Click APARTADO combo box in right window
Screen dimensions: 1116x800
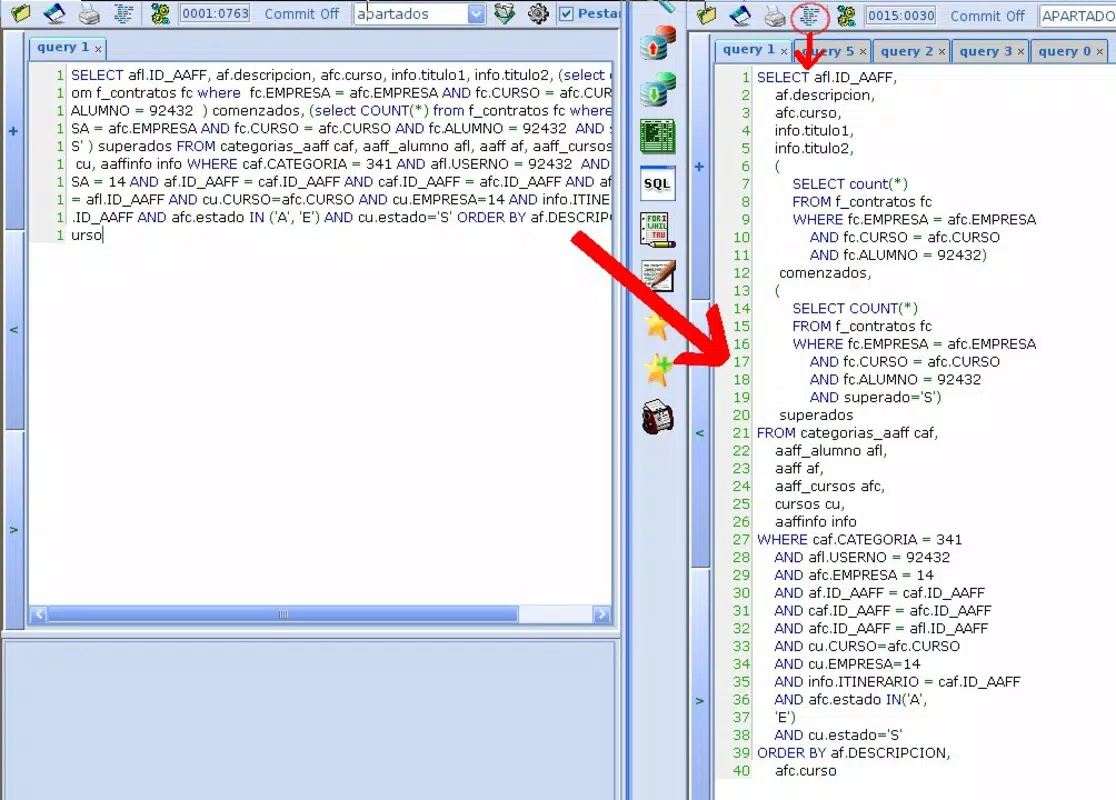[x=1077, y=16]
